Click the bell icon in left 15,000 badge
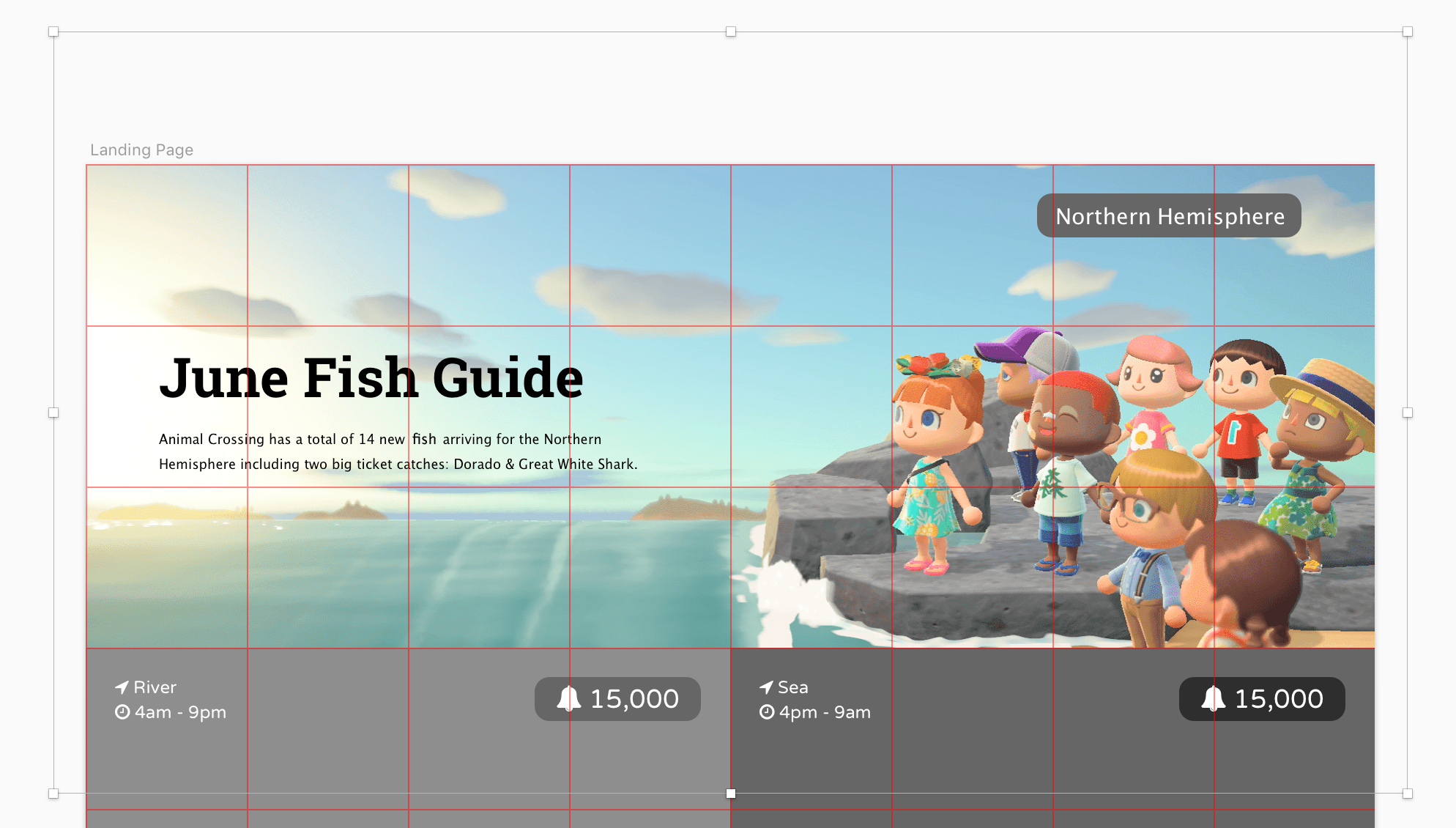 (568, 698)
